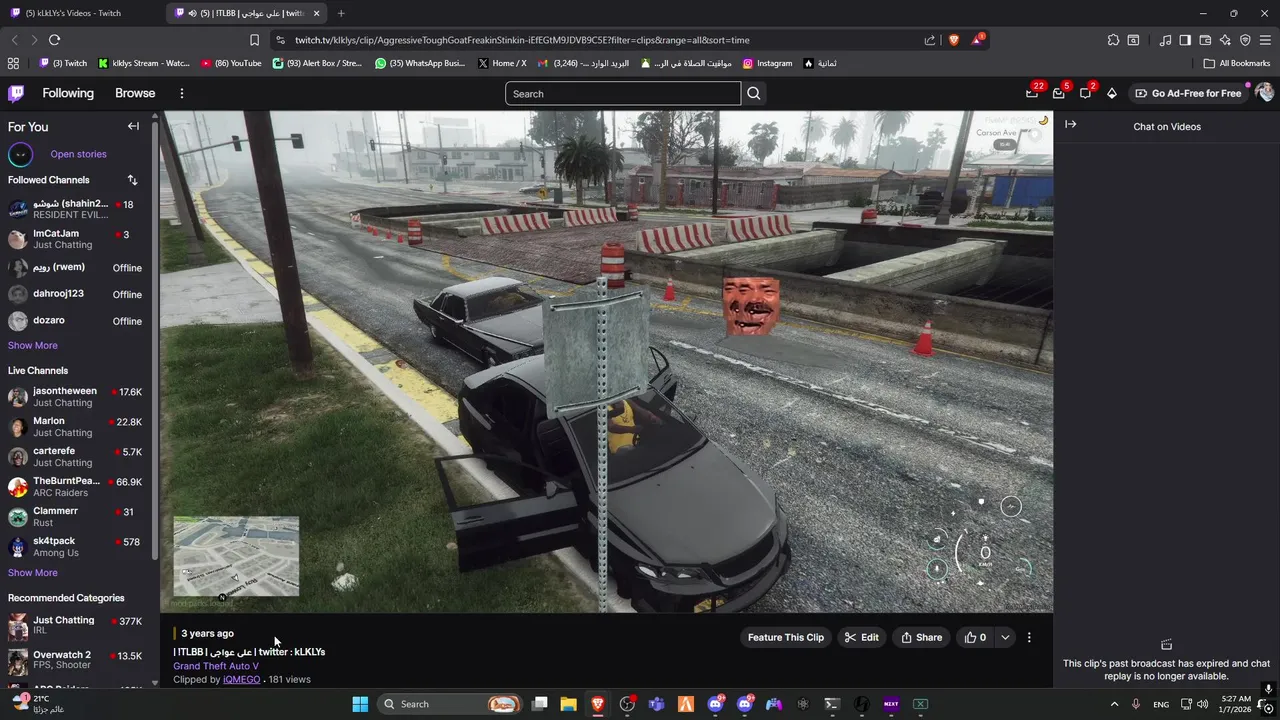Open the Twitch home logo
1280x720 pixels.
16,93
